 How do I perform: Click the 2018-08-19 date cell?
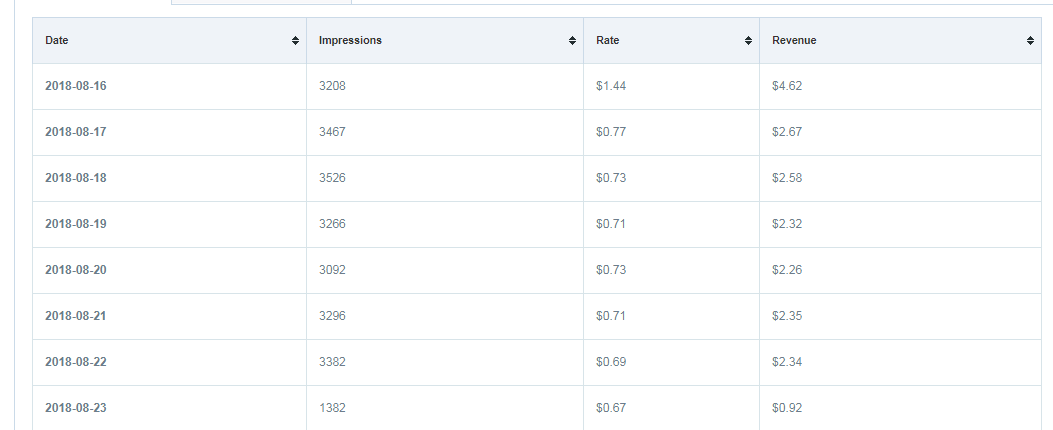76,224
